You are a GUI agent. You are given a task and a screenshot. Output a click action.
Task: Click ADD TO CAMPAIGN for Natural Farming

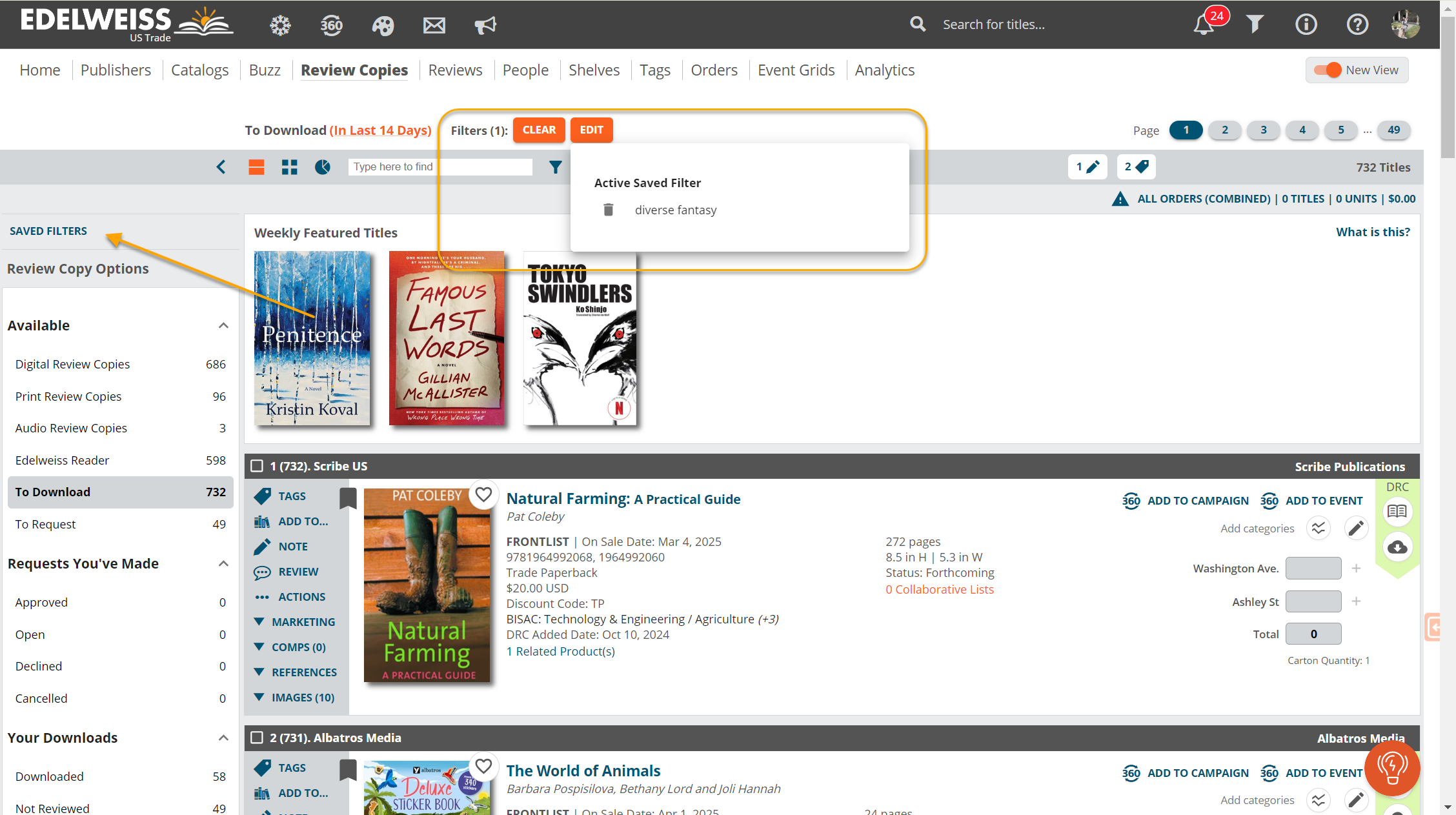coord(1186,501)
